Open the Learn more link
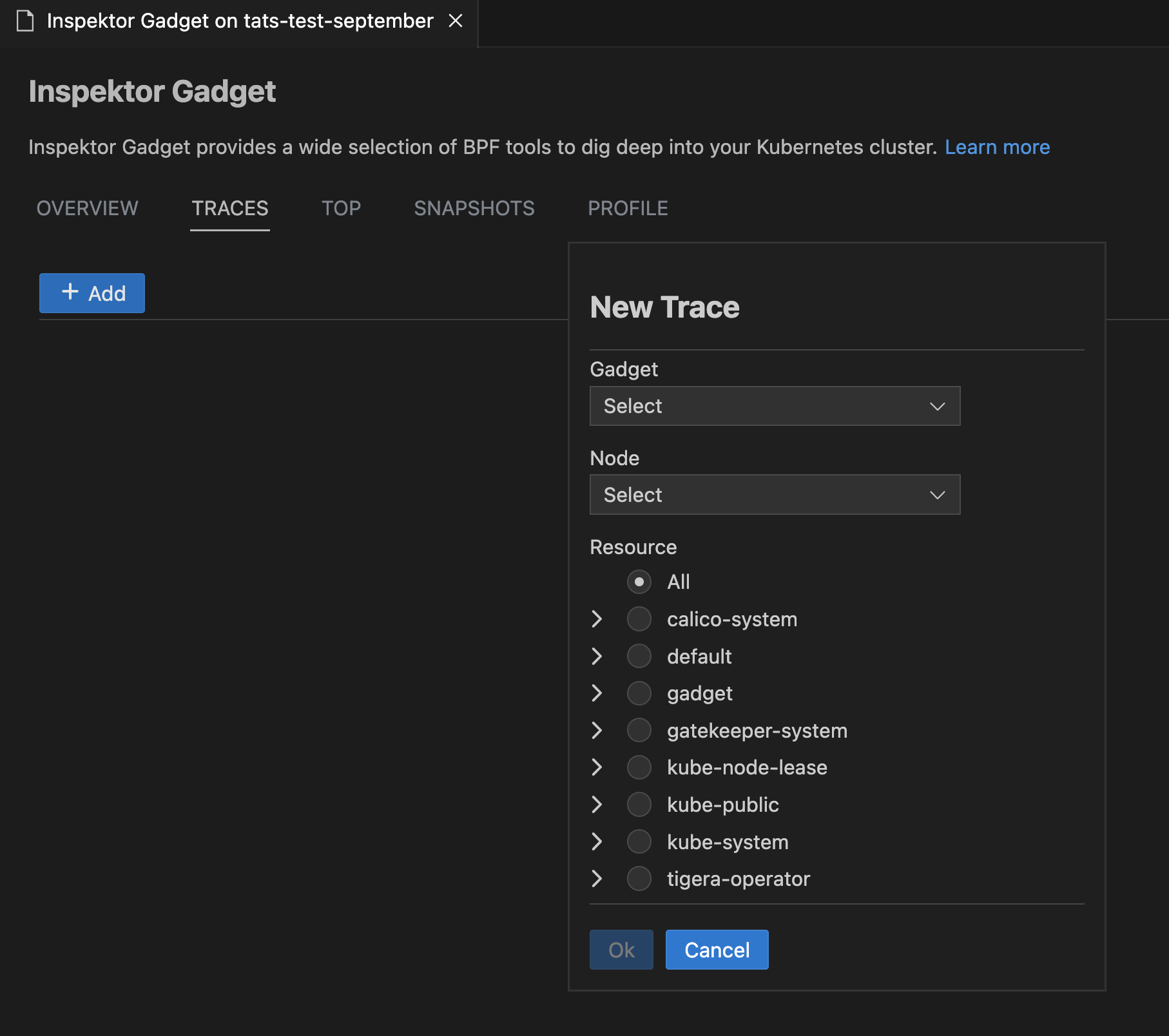Viewport: 1169px width, 1036px height. [997, 147]
